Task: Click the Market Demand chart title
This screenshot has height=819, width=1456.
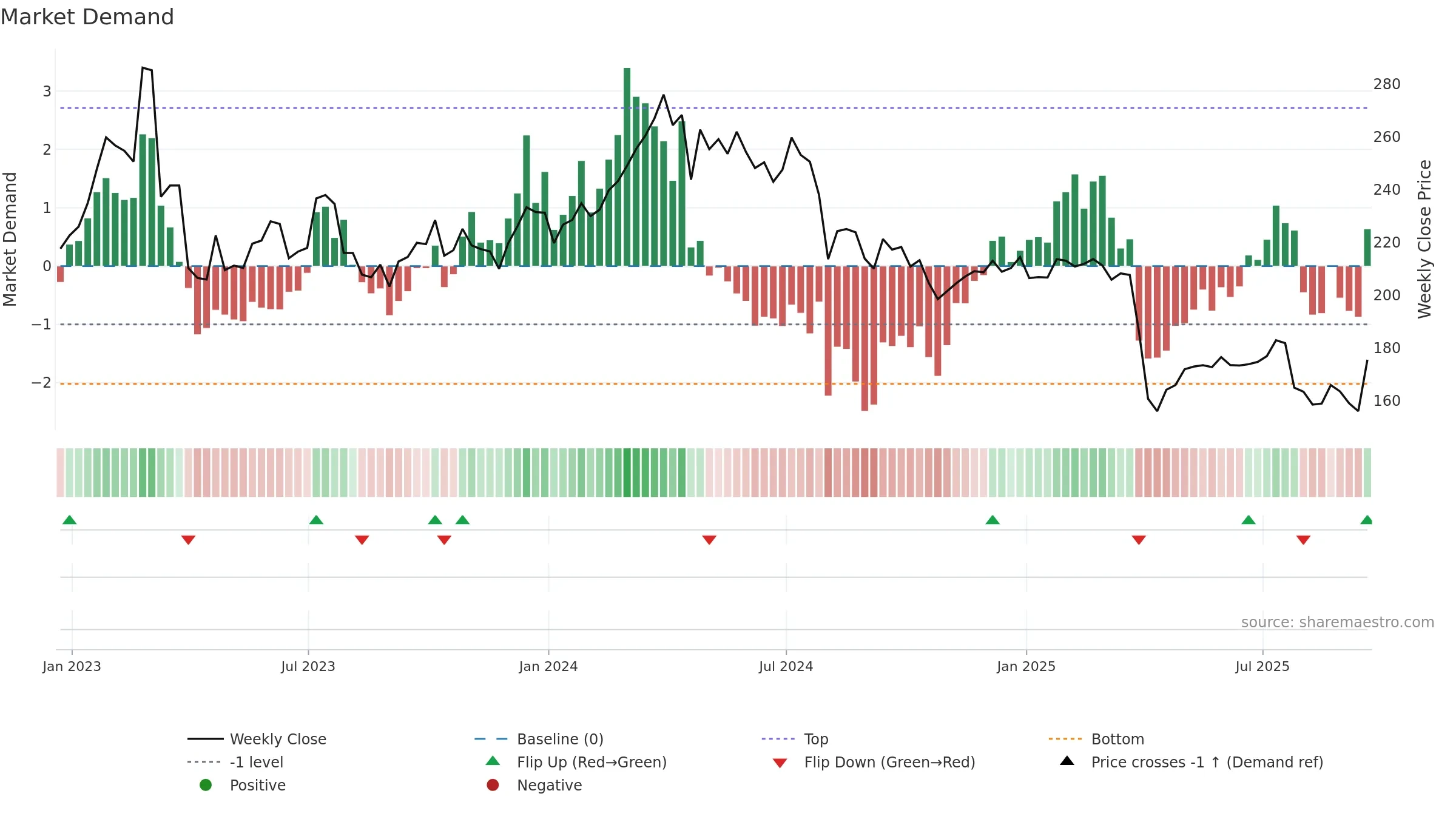Action: (87, 17)
